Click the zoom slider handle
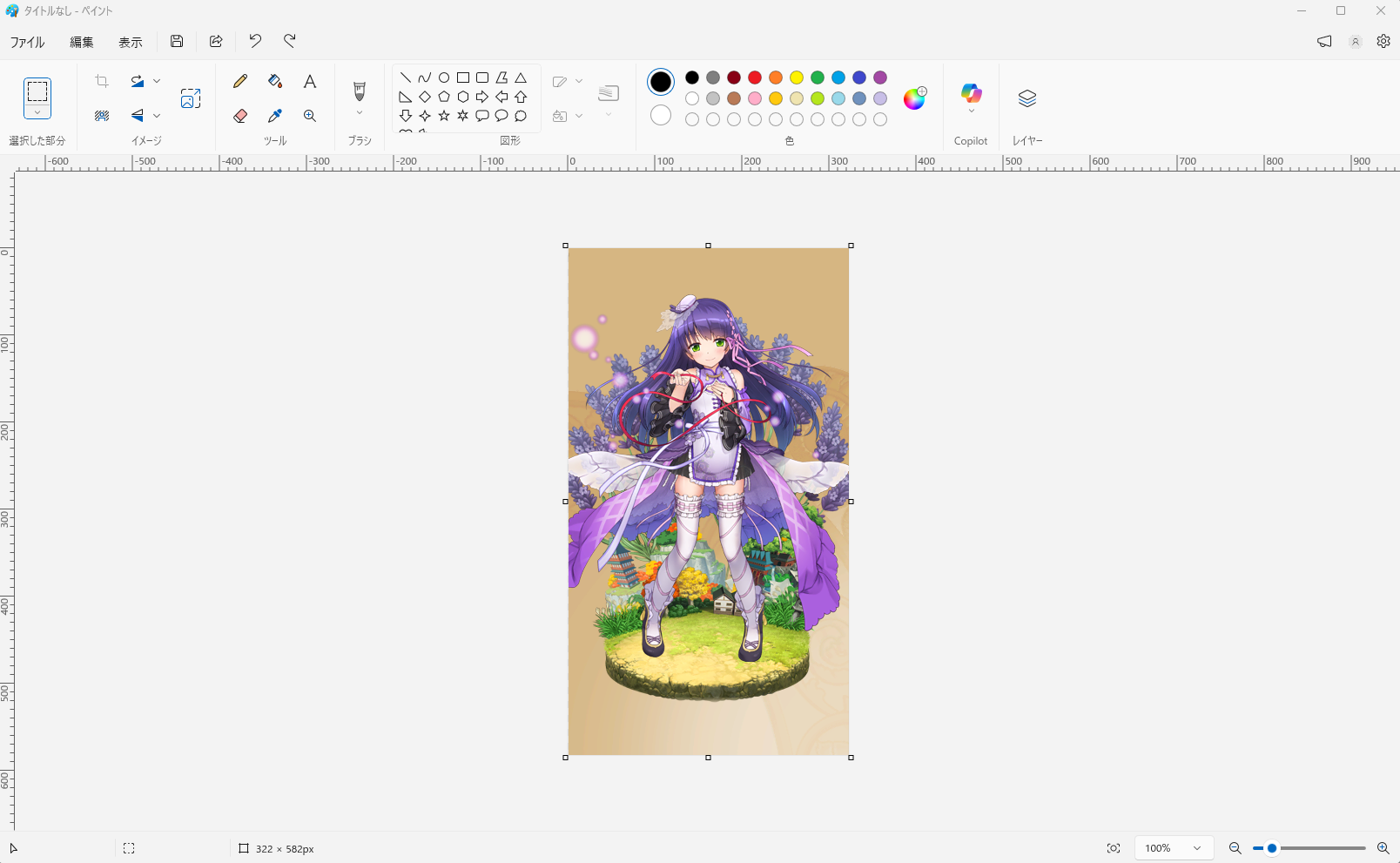 1272,848
